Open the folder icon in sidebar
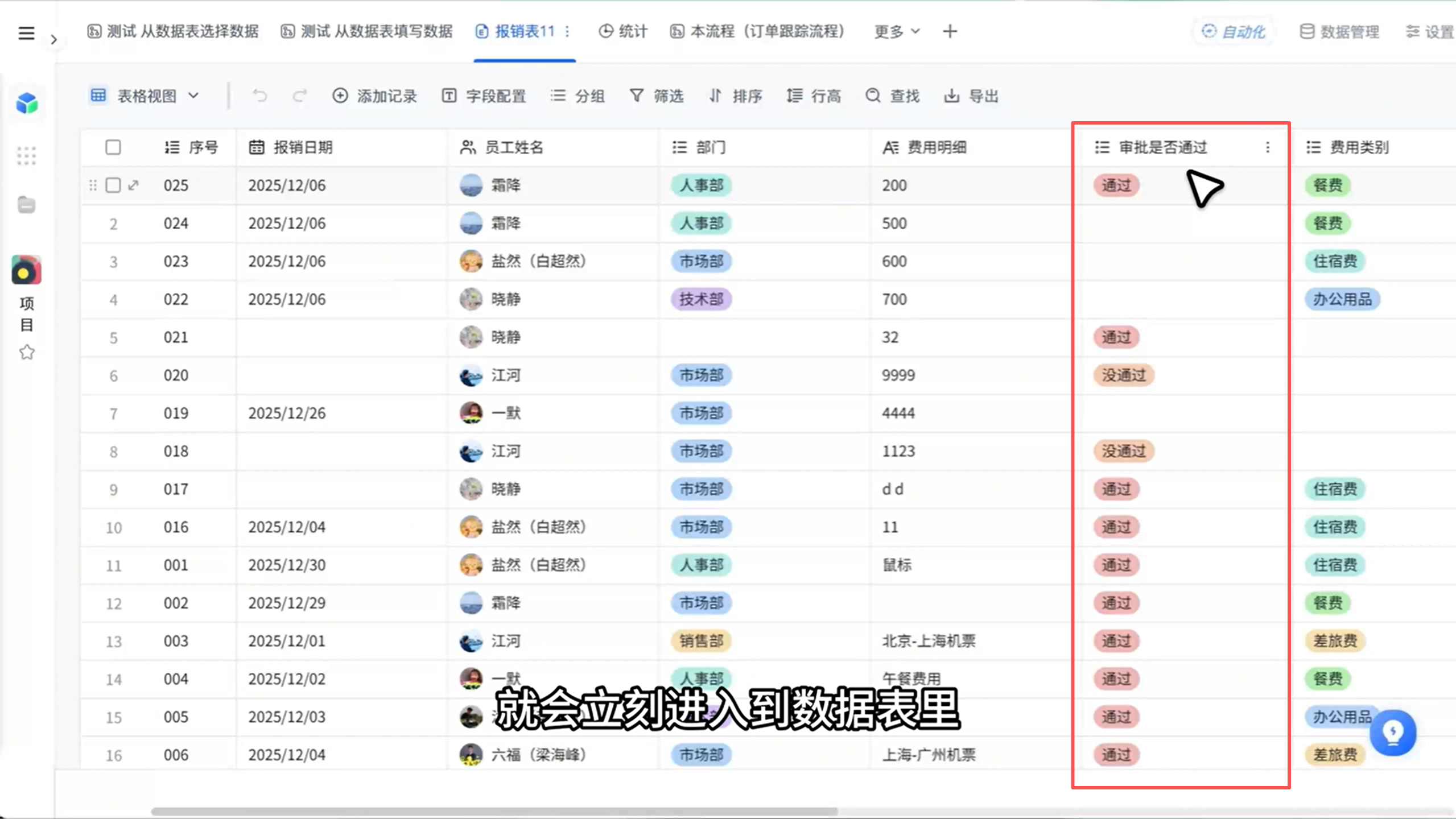1456x819 pixels. 27,205
